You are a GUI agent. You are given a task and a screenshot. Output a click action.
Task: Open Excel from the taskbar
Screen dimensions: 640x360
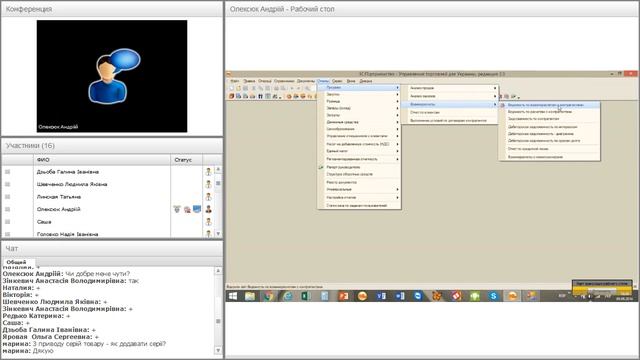306,296
